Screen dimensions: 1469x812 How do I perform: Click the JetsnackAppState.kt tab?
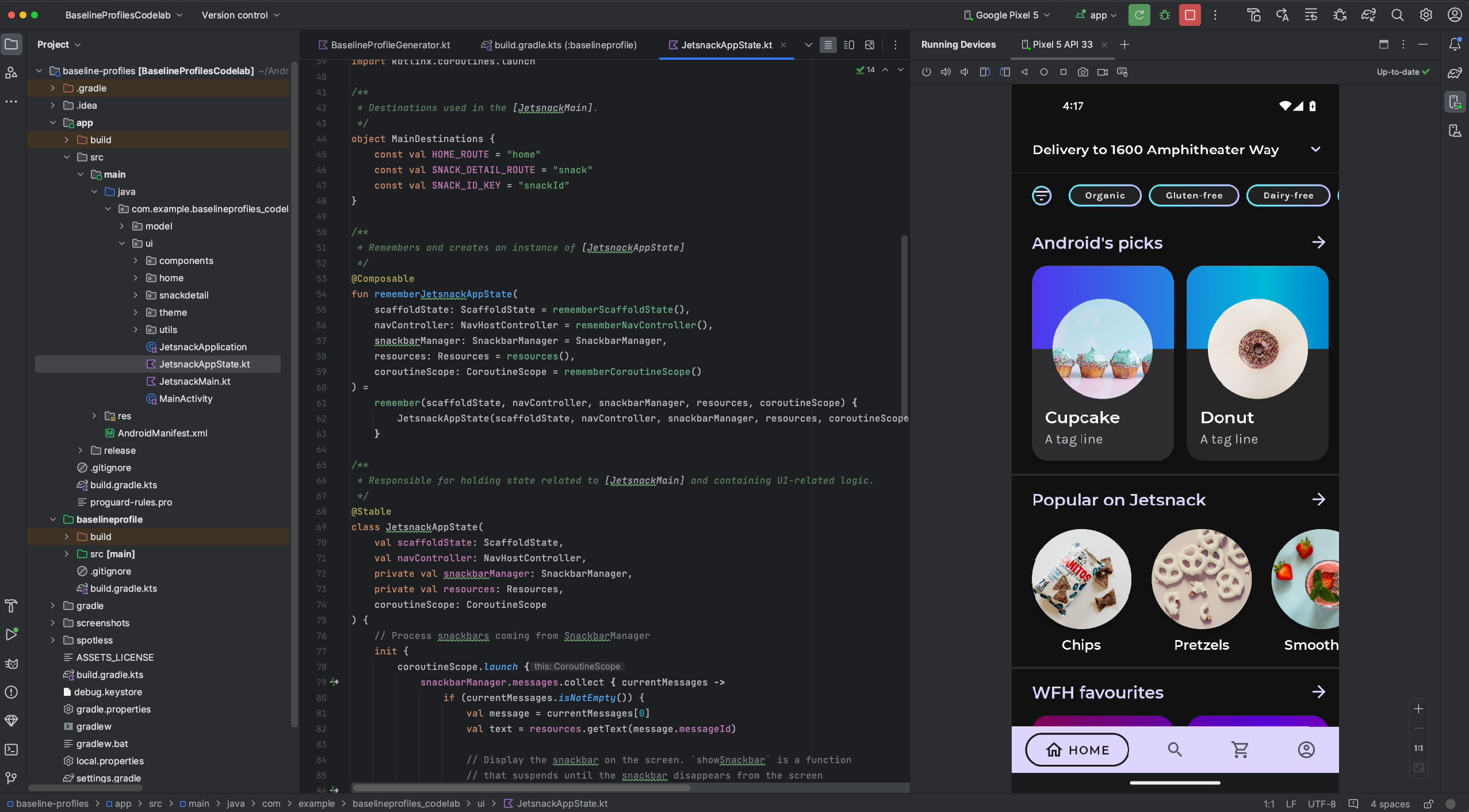[x=726, y=45]
